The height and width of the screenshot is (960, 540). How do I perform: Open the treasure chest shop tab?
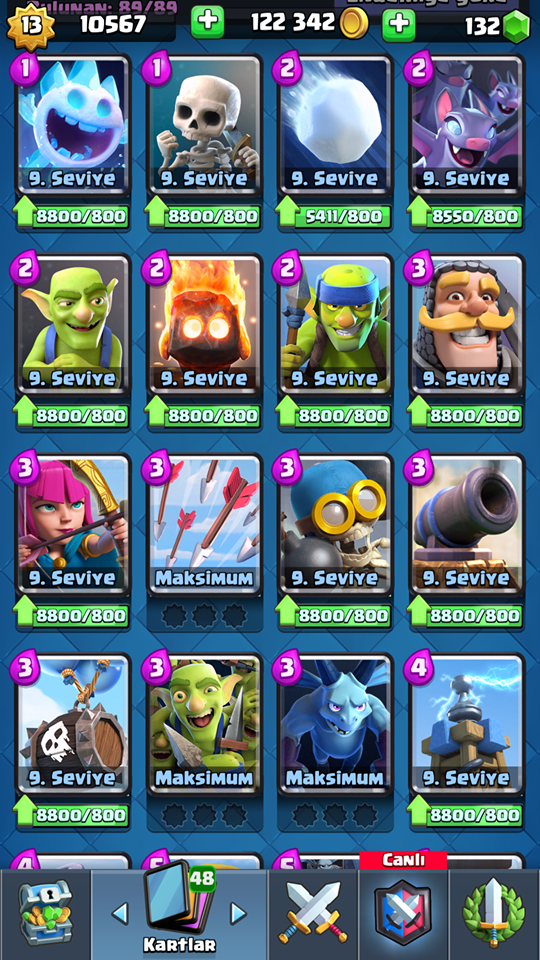[45, 913]
